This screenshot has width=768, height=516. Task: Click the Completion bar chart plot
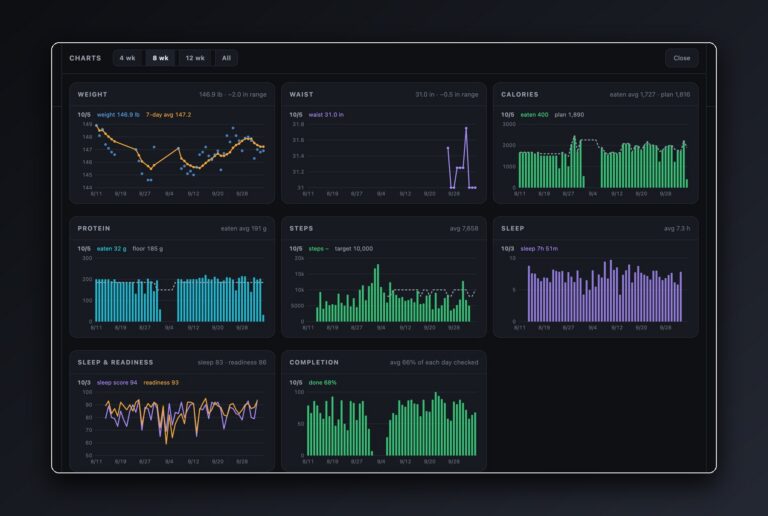392,423
